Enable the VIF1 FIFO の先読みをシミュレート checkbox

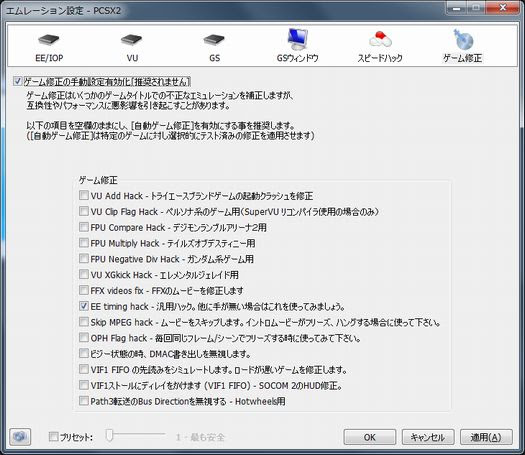[x=83, y=370]
